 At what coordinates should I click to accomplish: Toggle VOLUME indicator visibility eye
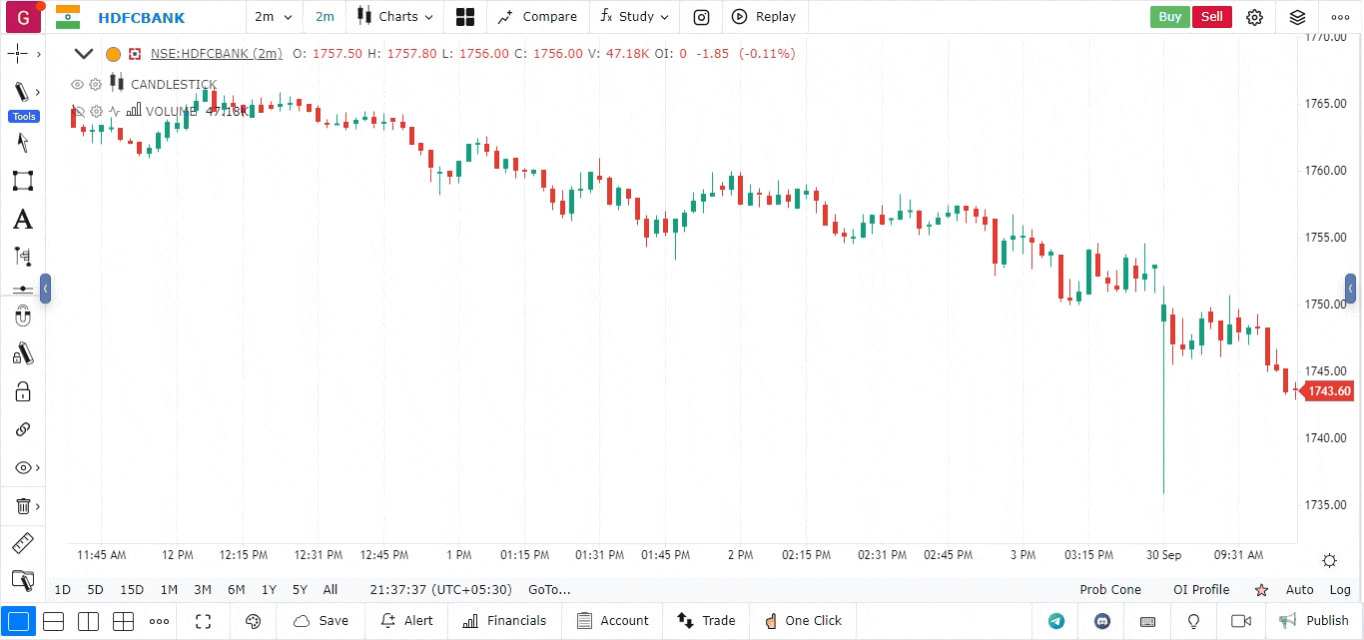77,112
